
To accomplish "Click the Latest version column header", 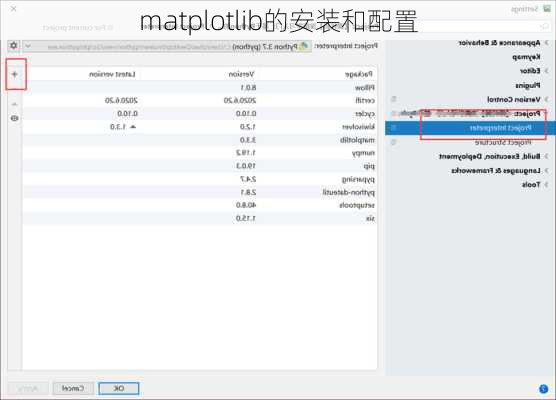I will coord(112,74).
